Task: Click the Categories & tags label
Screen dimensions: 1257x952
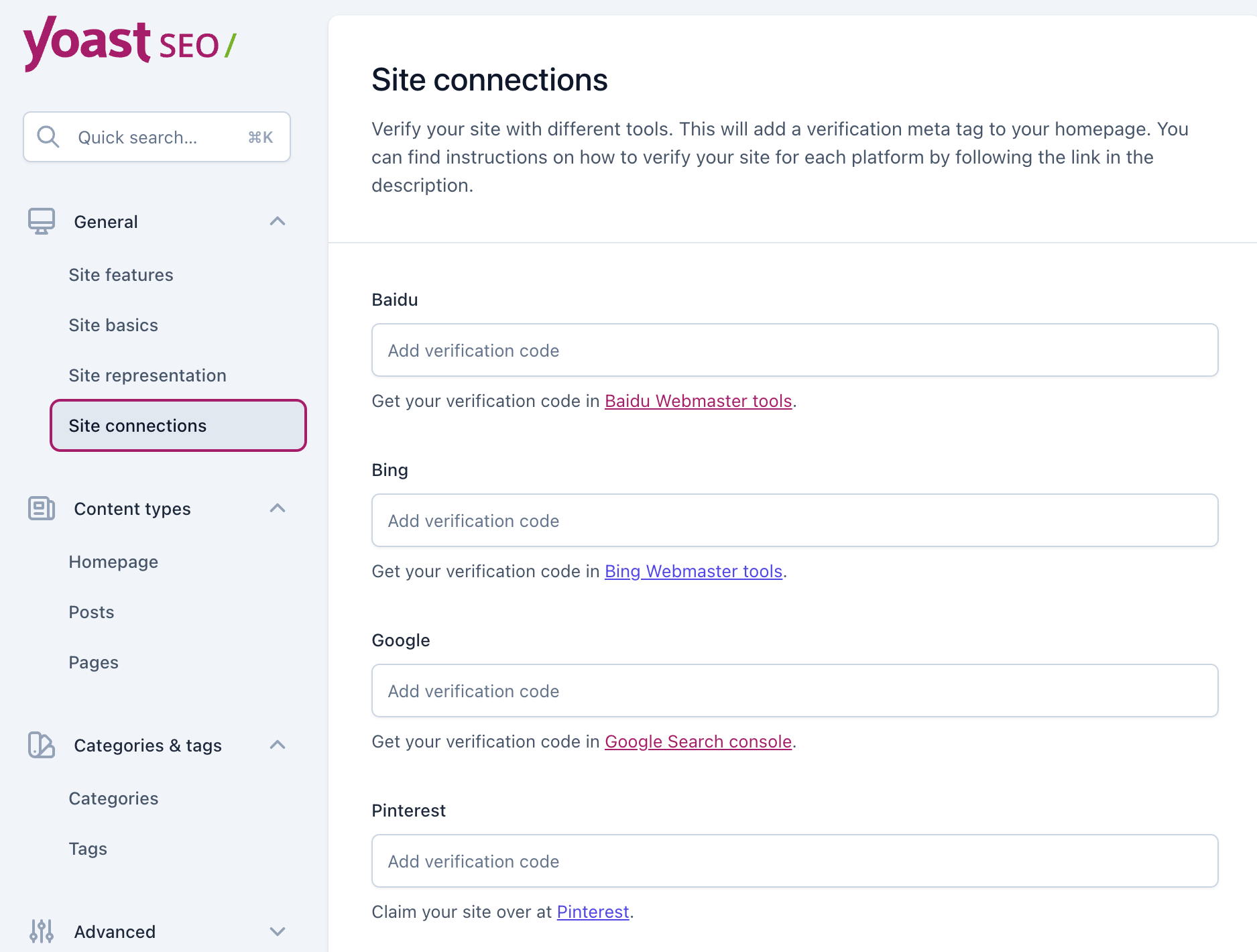Action: click(x=147, y=746)
